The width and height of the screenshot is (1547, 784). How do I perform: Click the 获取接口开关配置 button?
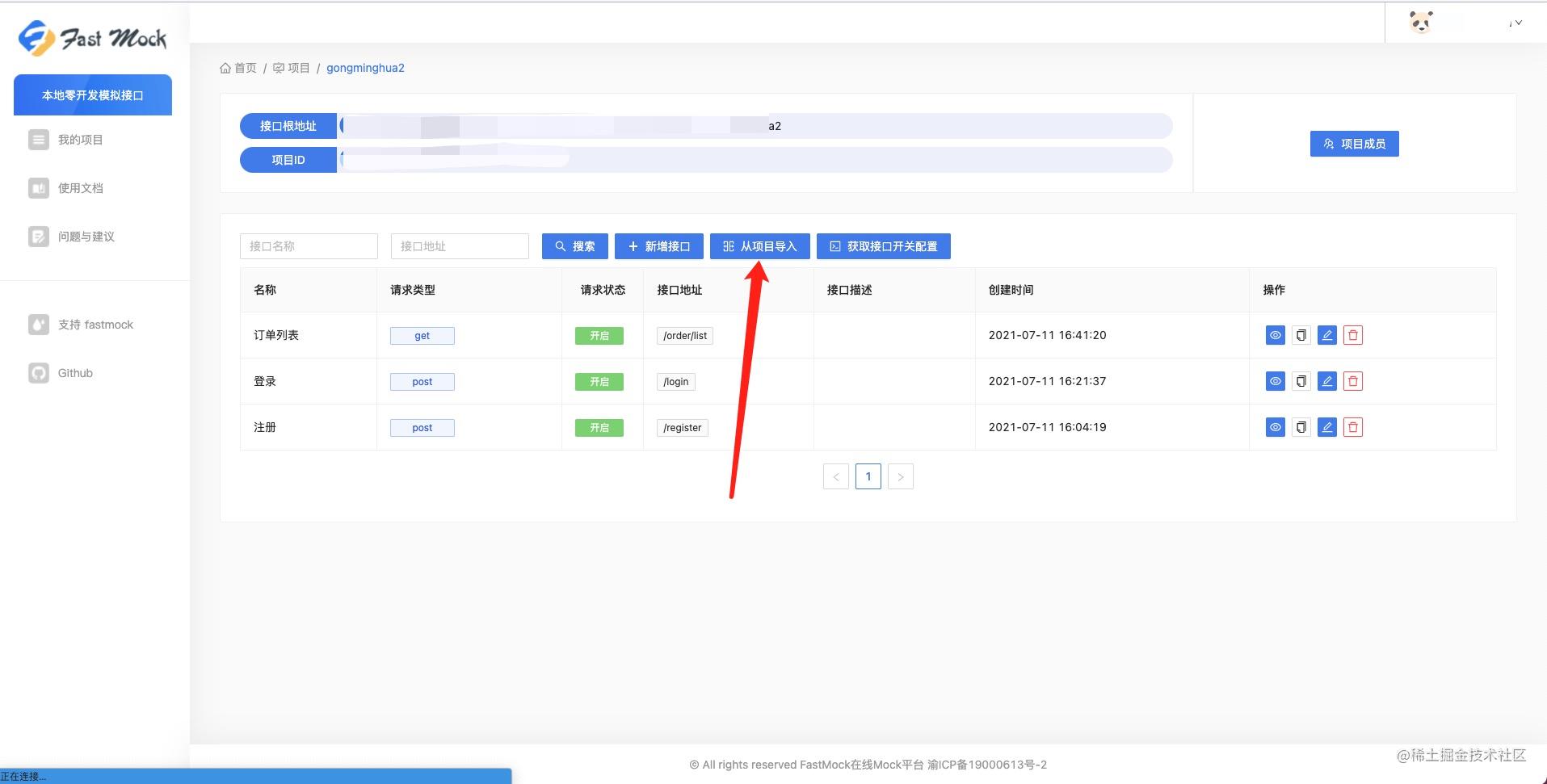point(884,246)
